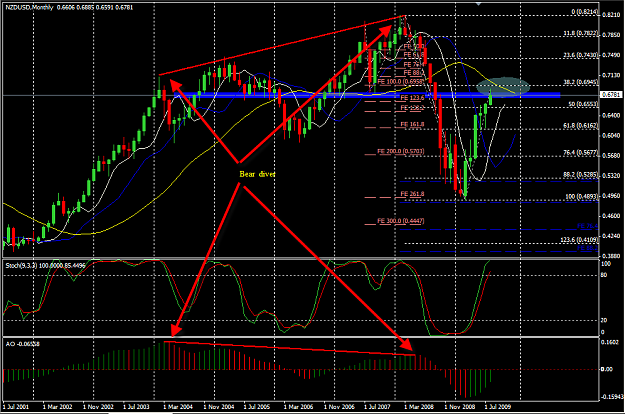
Task: Click price axis value 0.7130
Action: (x=611, y=75)
